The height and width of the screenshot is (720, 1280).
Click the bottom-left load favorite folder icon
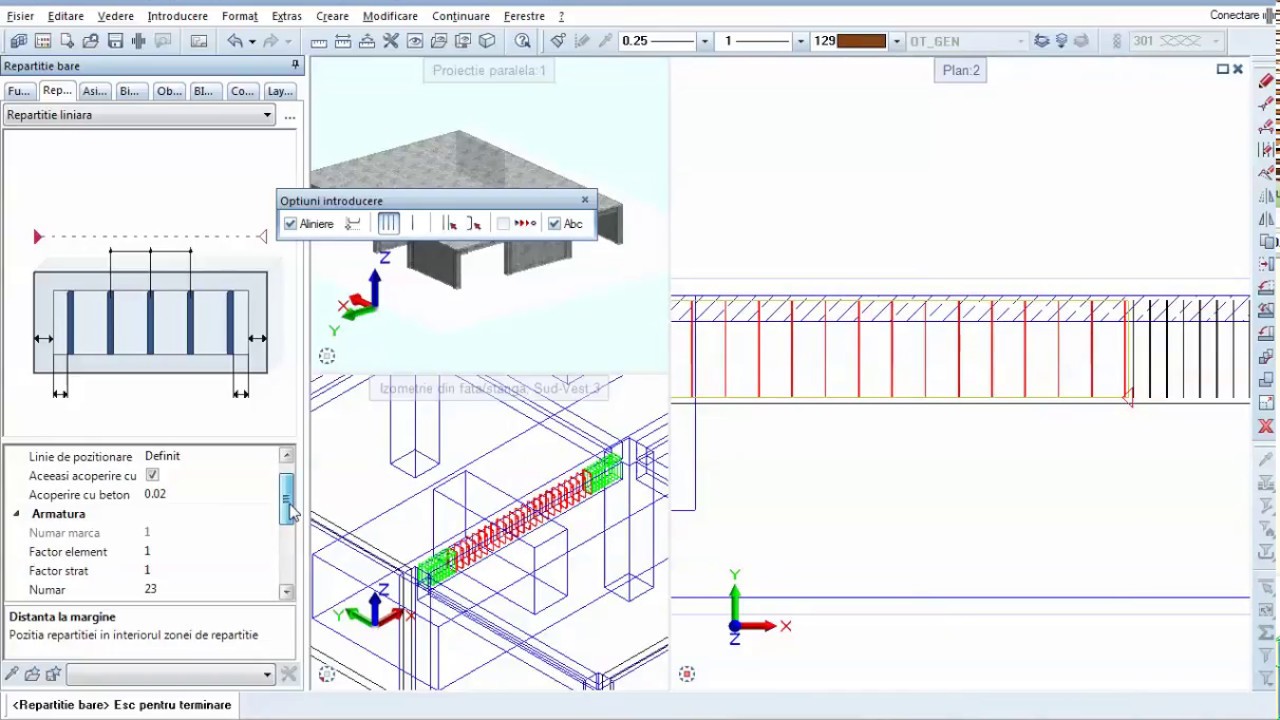tap(32, 674)
